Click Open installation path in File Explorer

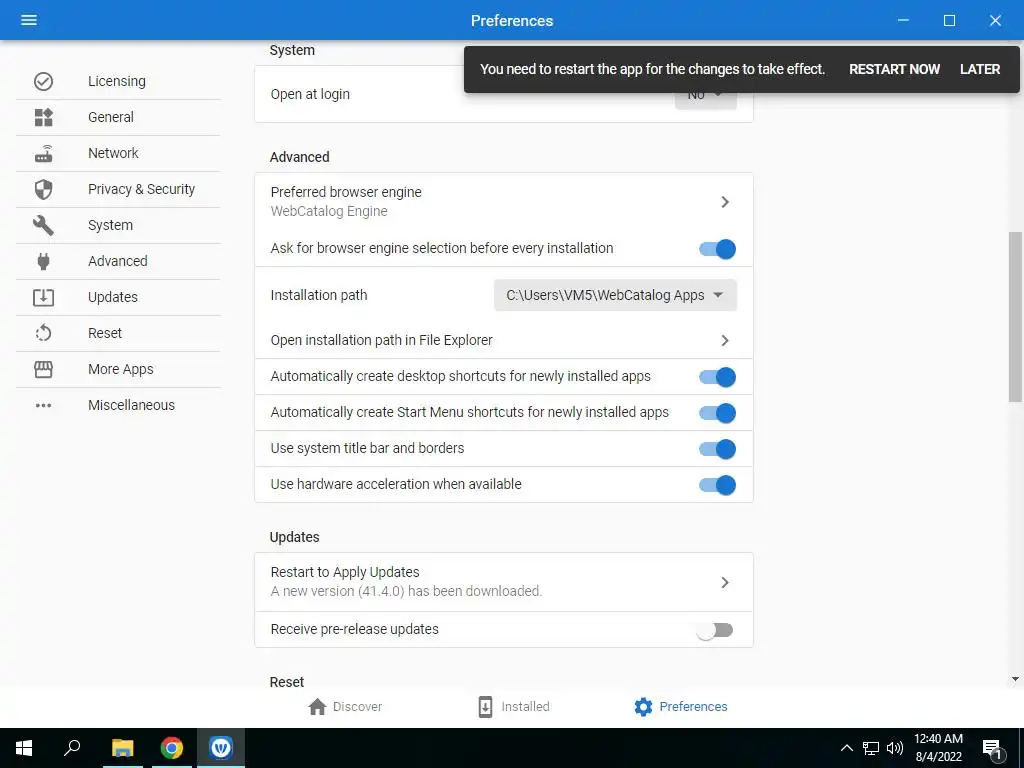(504, 340)
